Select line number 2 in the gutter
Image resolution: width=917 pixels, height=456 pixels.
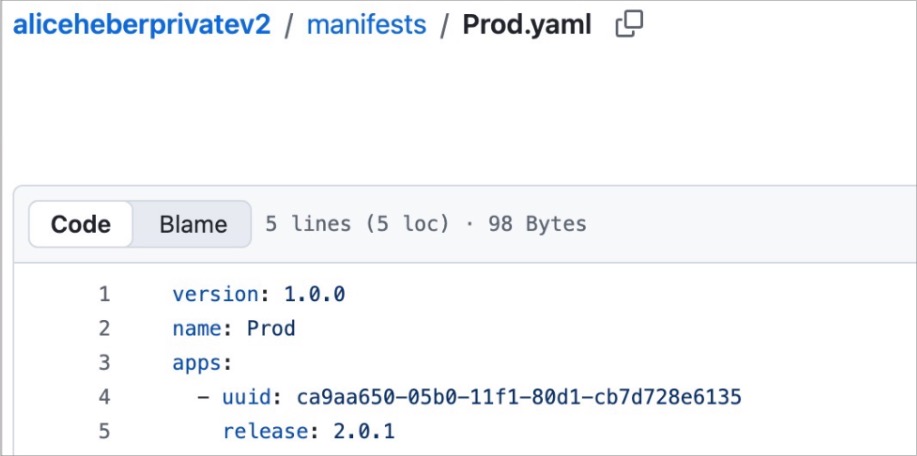tap(104, 328)
